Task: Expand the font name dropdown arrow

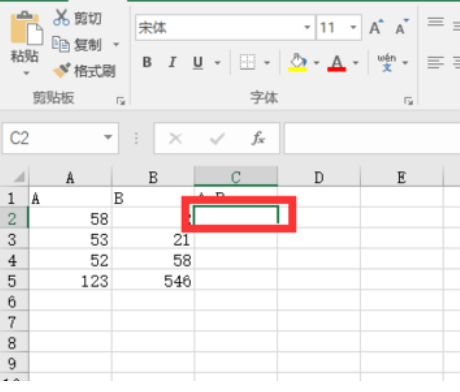Action: [307, 27]
